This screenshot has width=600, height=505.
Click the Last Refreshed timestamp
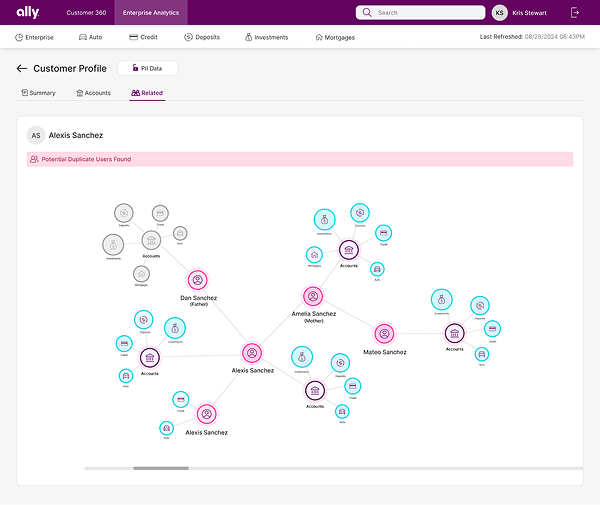tap(532, 37)
